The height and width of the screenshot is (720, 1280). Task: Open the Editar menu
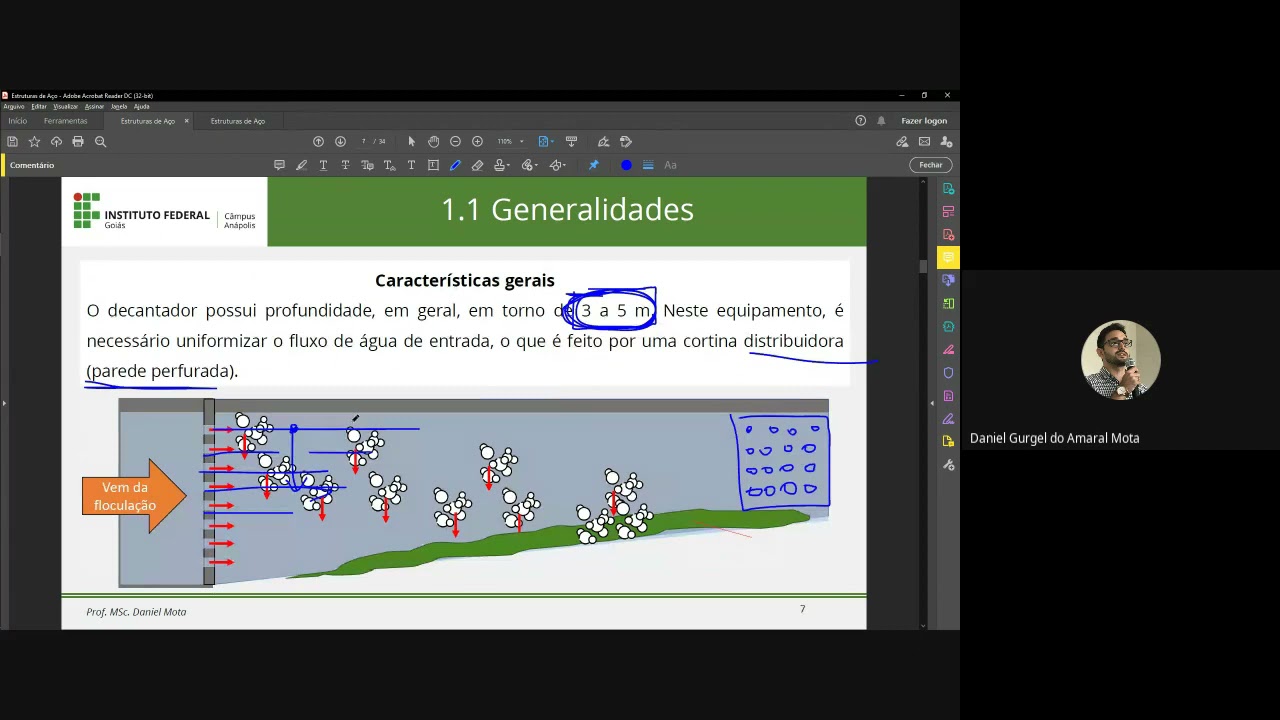39,106
